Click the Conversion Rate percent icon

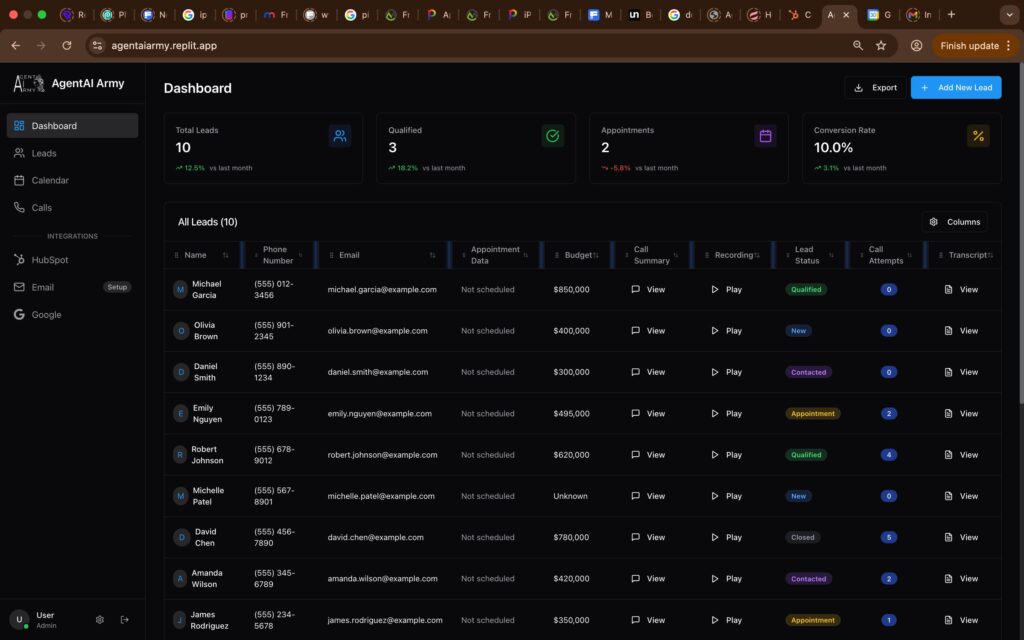(x=978, y=136)
